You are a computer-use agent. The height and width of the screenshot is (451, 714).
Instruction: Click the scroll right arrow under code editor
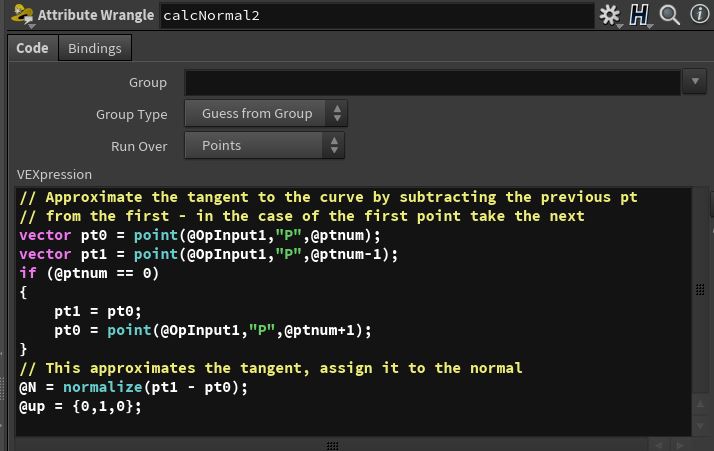681,444
